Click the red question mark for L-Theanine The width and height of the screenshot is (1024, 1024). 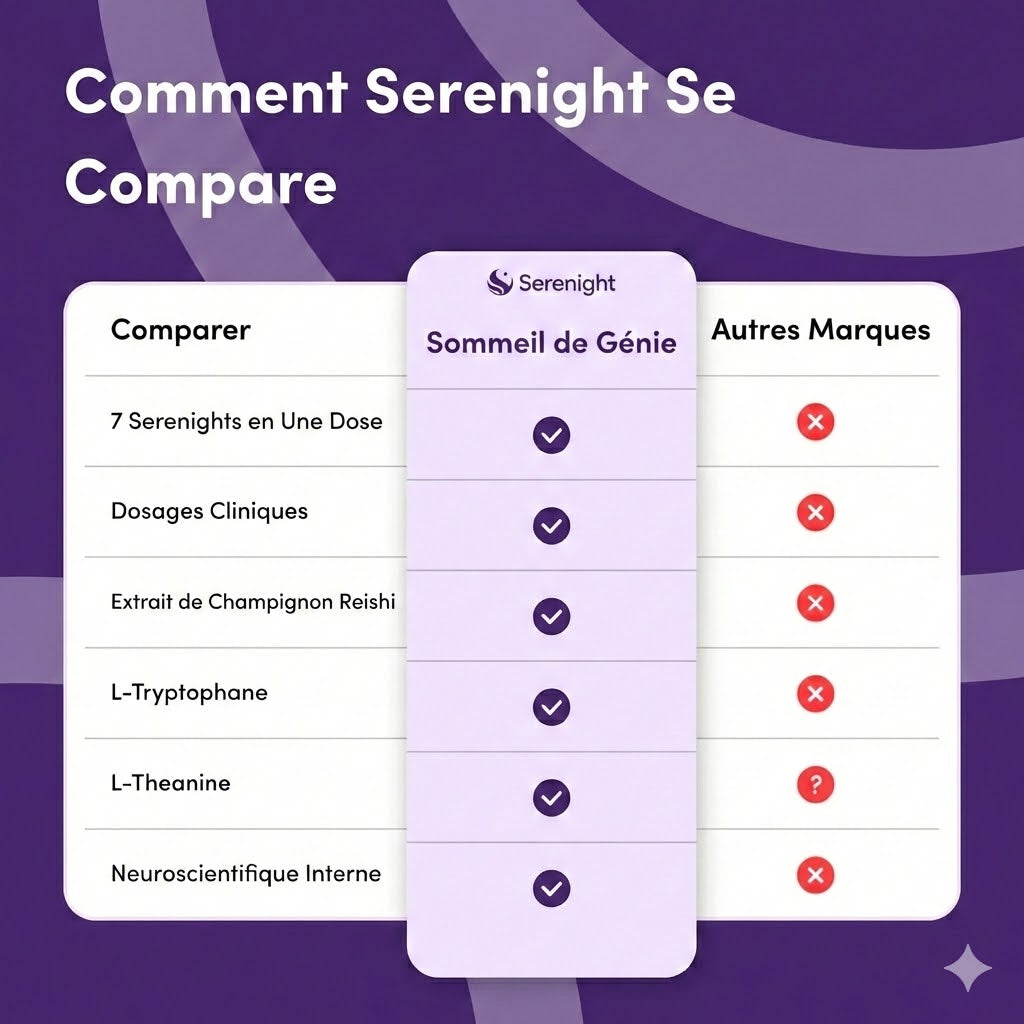(x=816, y=785)
